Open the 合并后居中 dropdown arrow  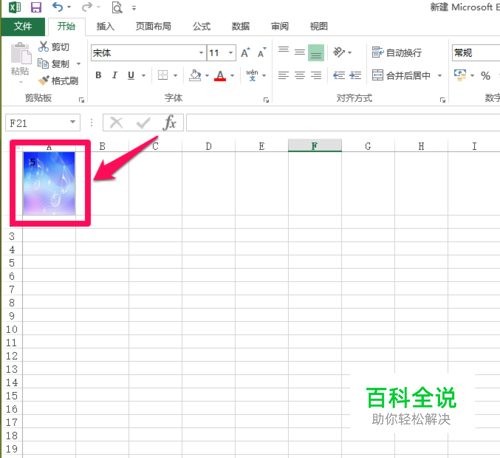click(440, 76)
